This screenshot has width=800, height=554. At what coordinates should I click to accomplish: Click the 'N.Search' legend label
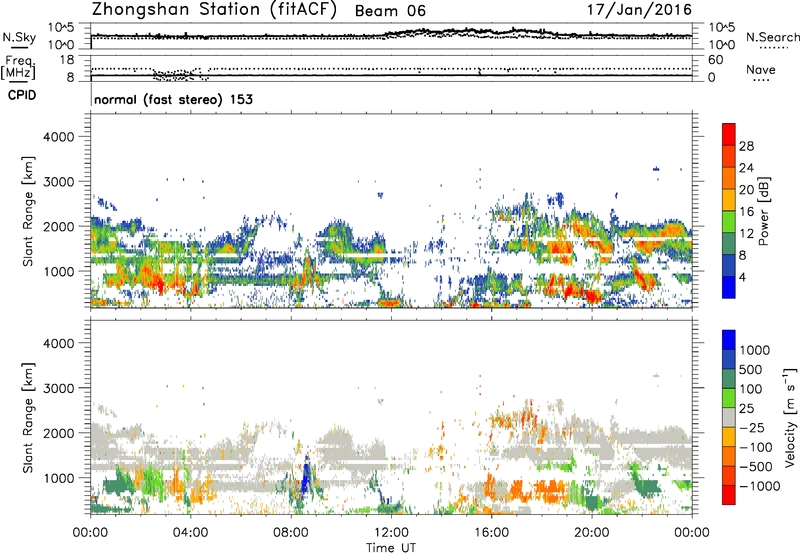[x=772, y=37]
